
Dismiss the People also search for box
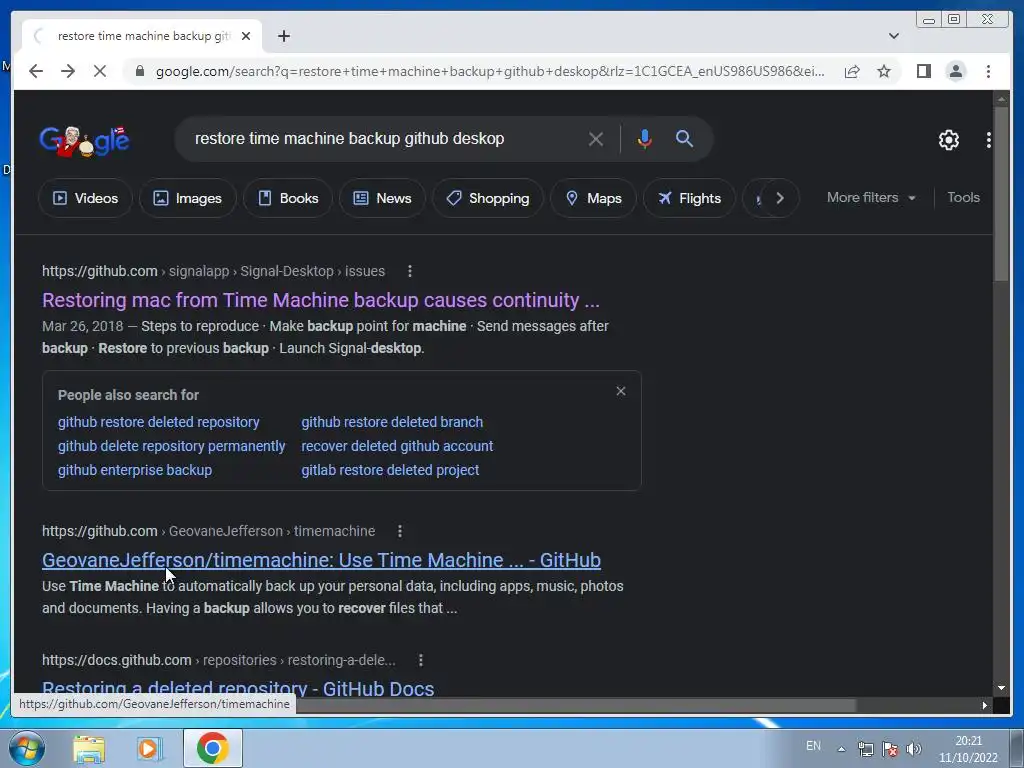point(620,391)
